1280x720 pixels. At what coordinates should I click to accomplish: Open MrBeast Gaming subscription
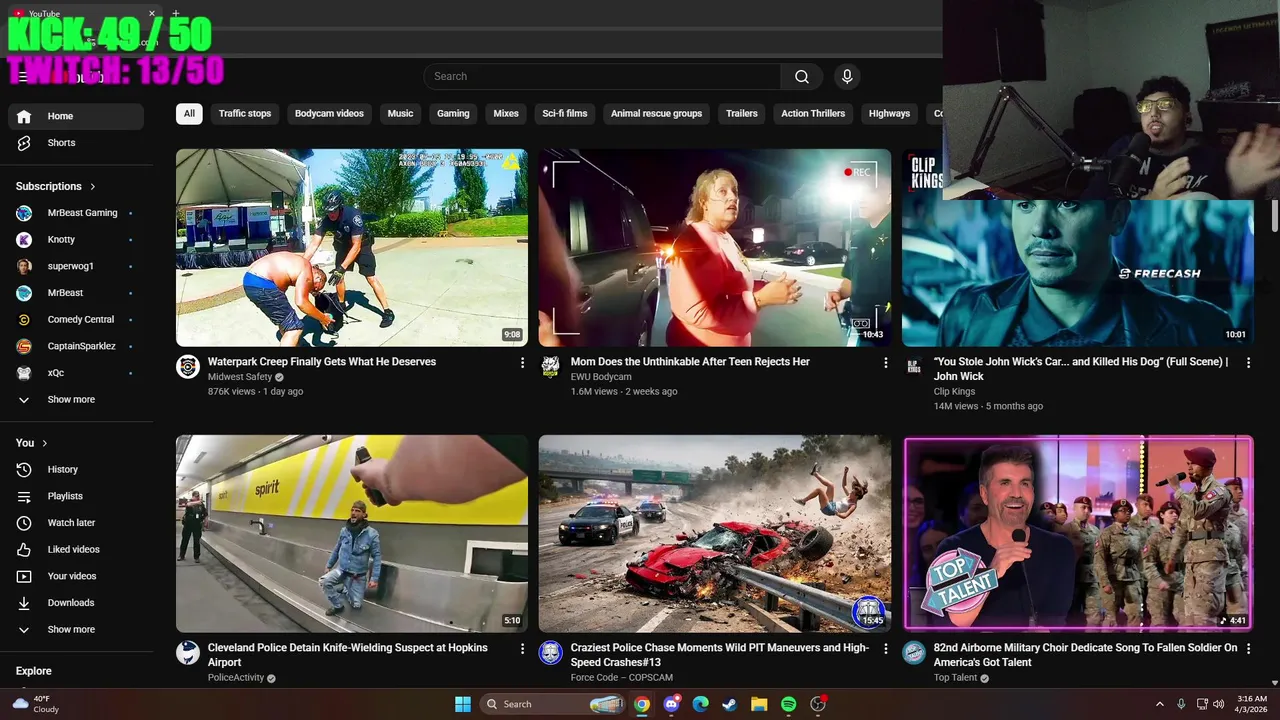pos(76,213)
